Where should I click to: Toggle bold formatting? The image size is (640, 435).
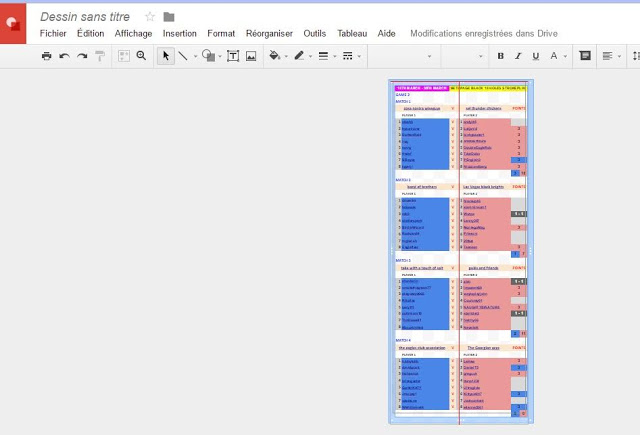pos(501,56)
